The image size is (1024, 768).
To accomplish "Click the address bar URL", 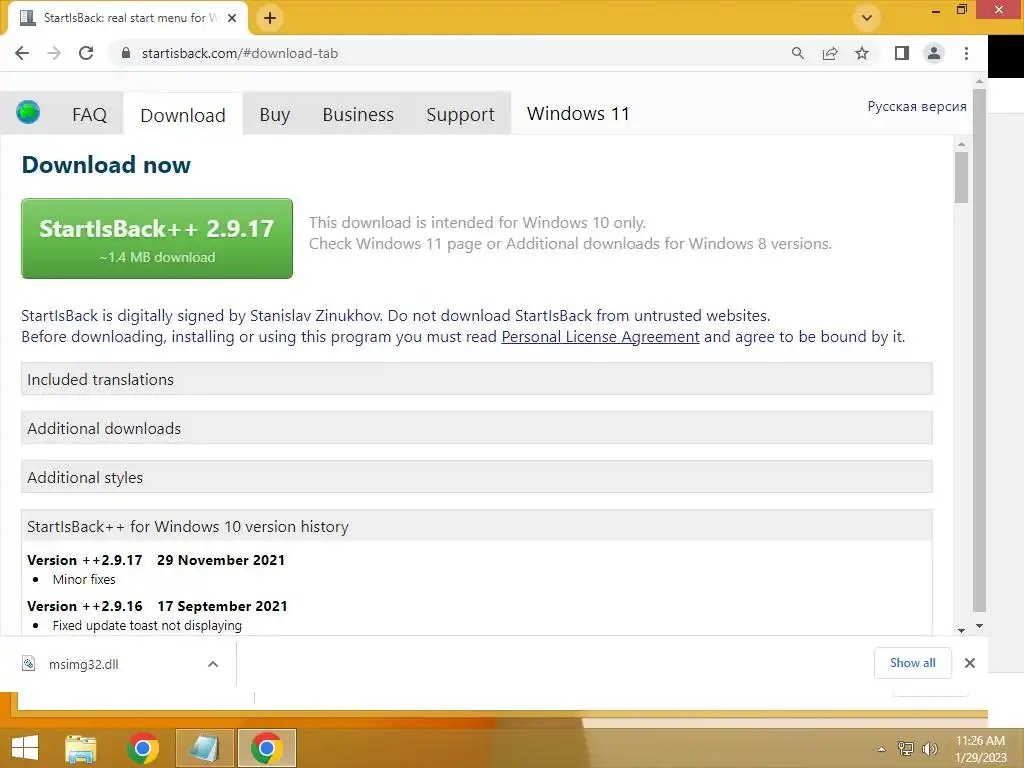I will 240,54.
